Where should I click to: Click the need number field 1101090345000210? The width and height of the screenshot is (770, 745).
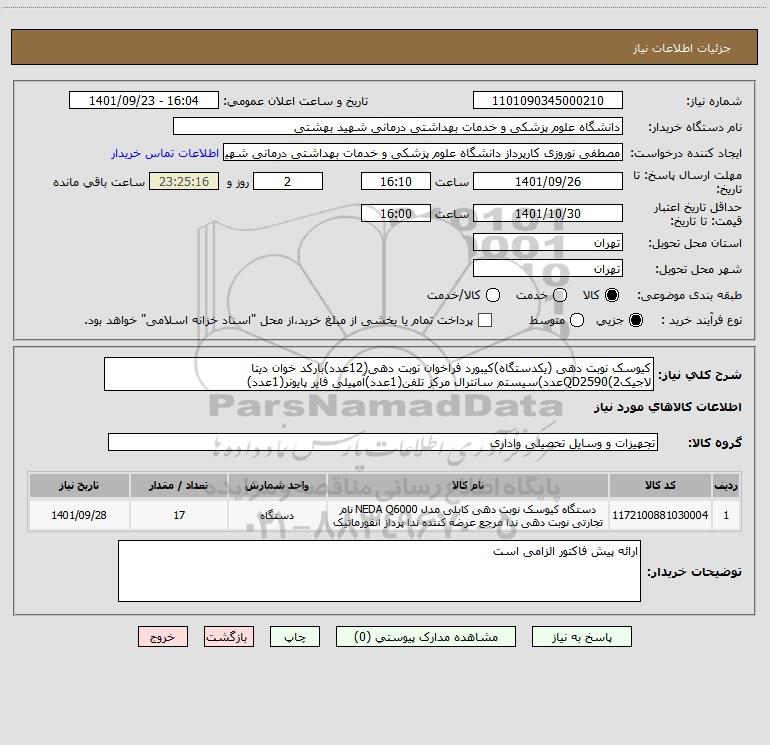(548, 101)
